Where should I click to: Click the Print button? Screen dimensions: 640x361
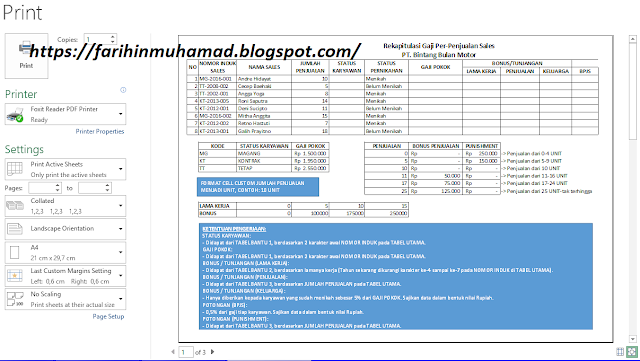tap(27, 56)
